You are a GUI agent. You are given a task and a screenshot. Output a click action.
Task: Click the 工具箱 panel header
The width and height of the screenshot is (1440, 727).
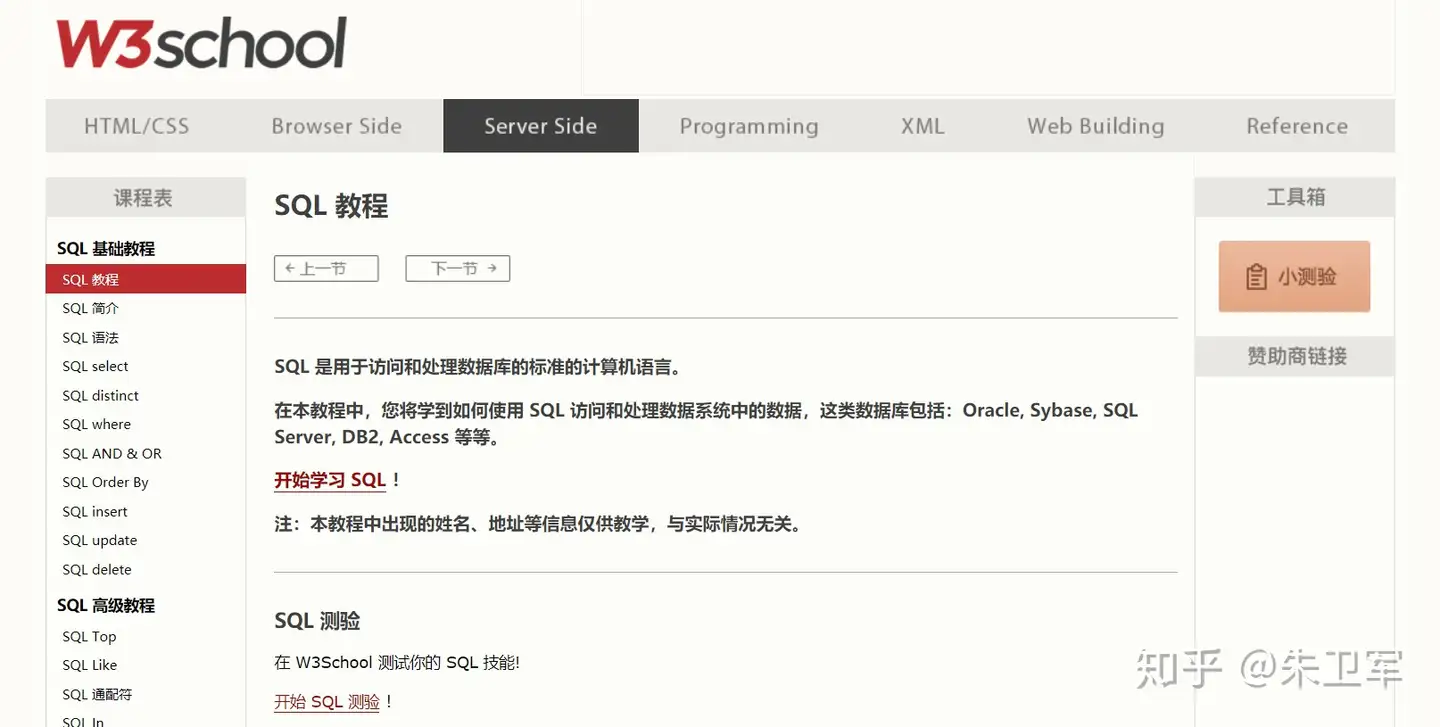tap(1295, 197)
